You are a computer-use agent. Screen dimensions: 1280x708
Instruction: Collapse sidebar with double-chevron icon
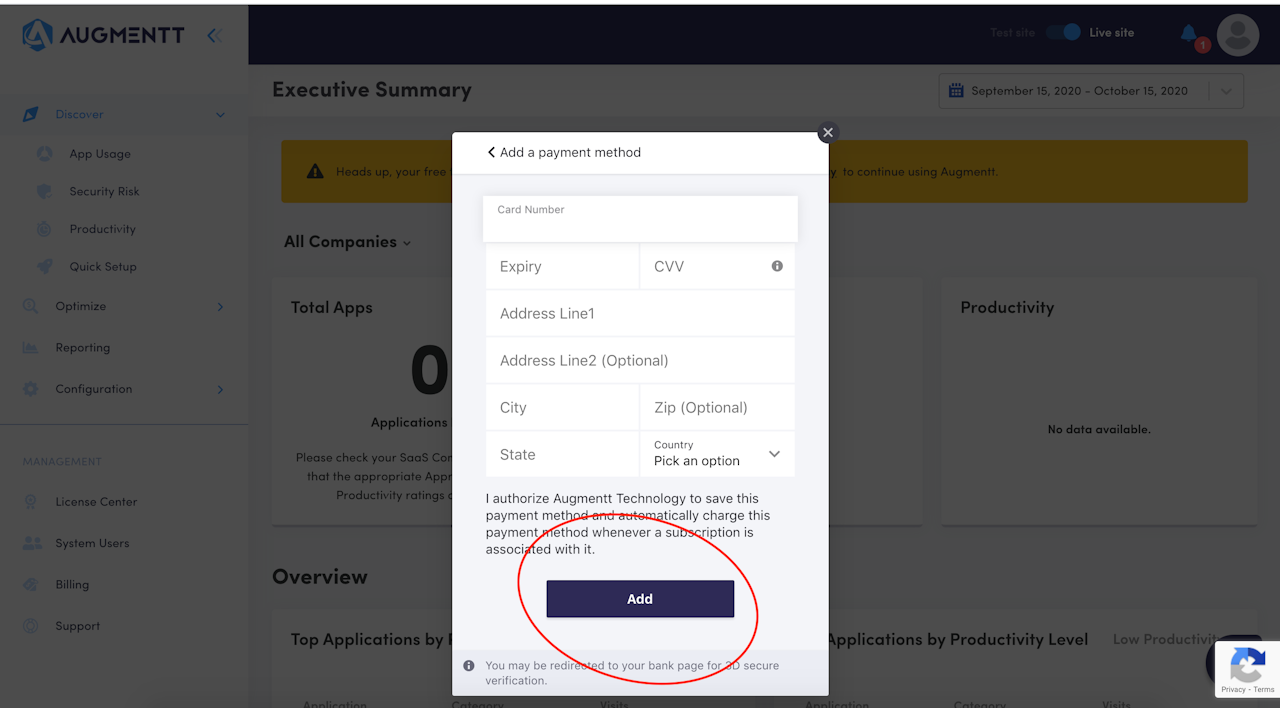click(213, 36)
